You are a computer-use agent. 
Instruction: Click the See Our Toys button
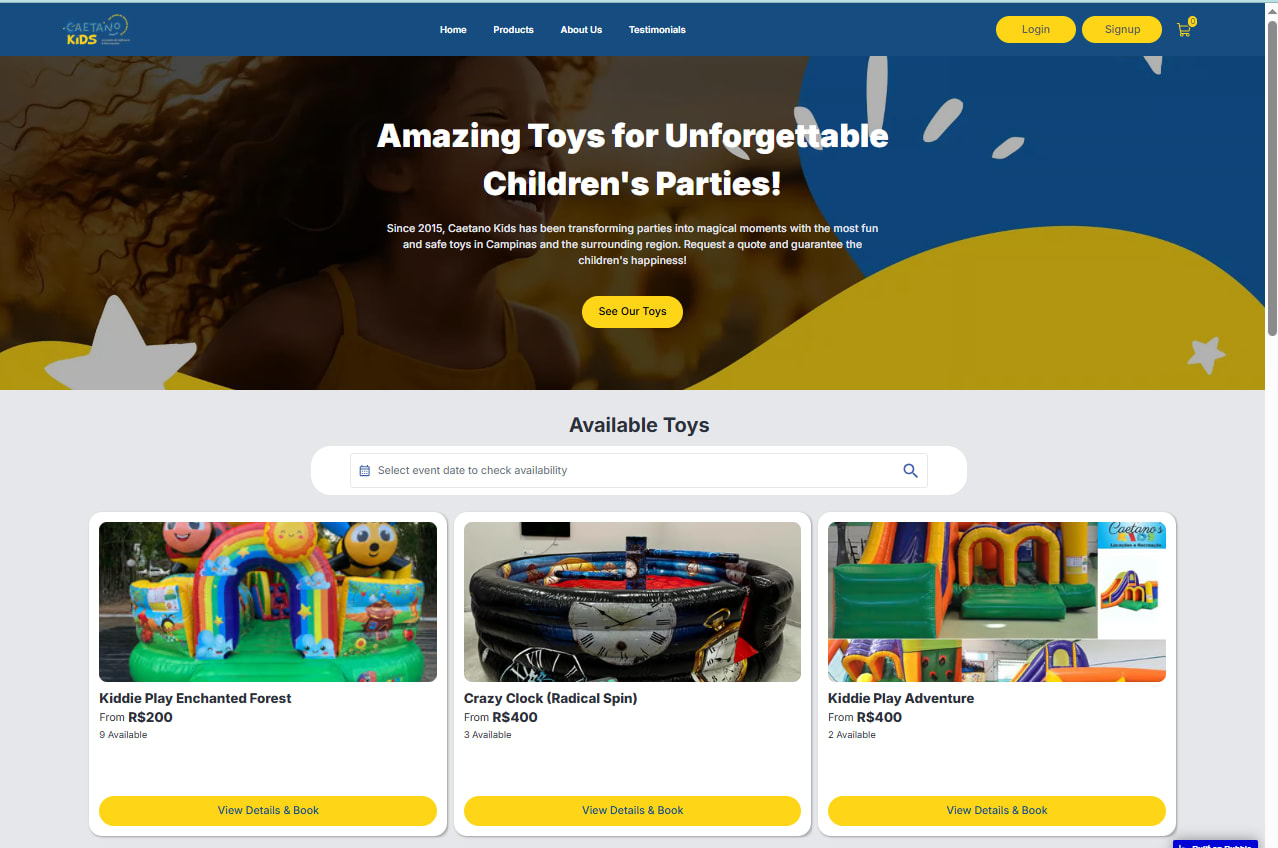point(632,312)
